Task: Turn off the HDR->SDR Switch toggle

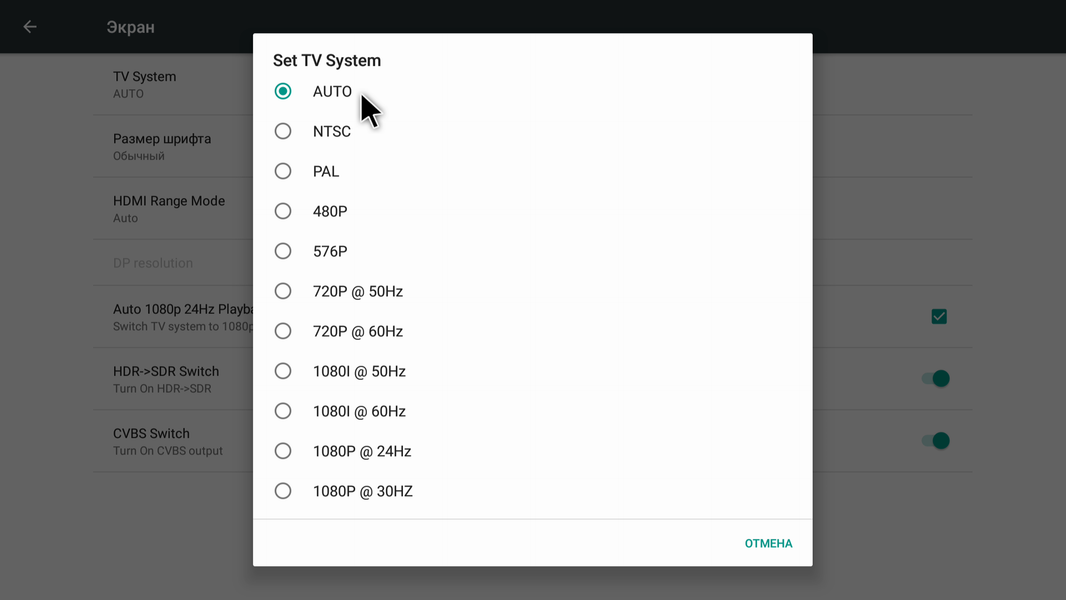Action: 935,378
